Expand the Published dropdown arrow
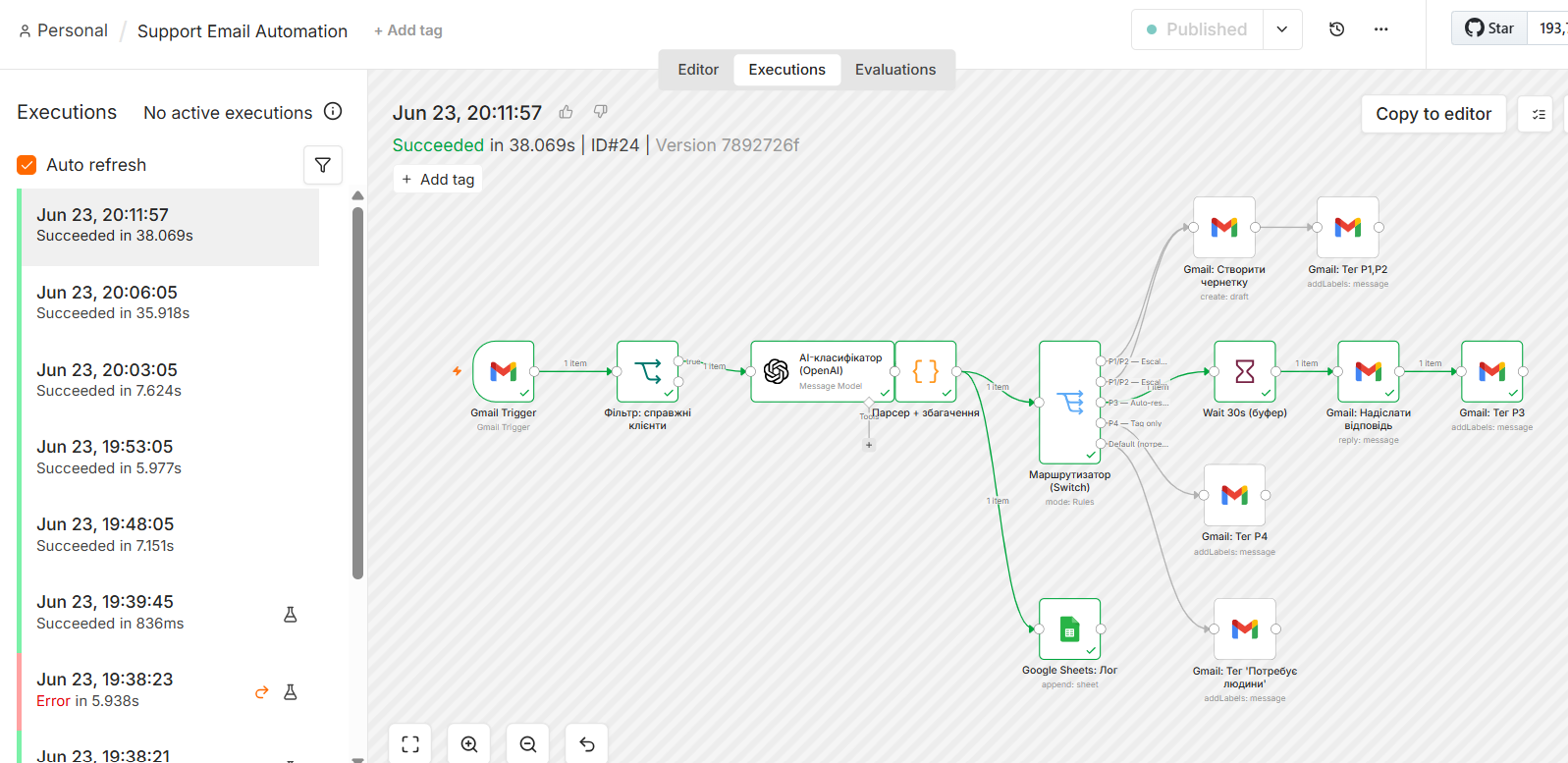Viewport: 1568px width, 763px height. tap(1282, 29)
